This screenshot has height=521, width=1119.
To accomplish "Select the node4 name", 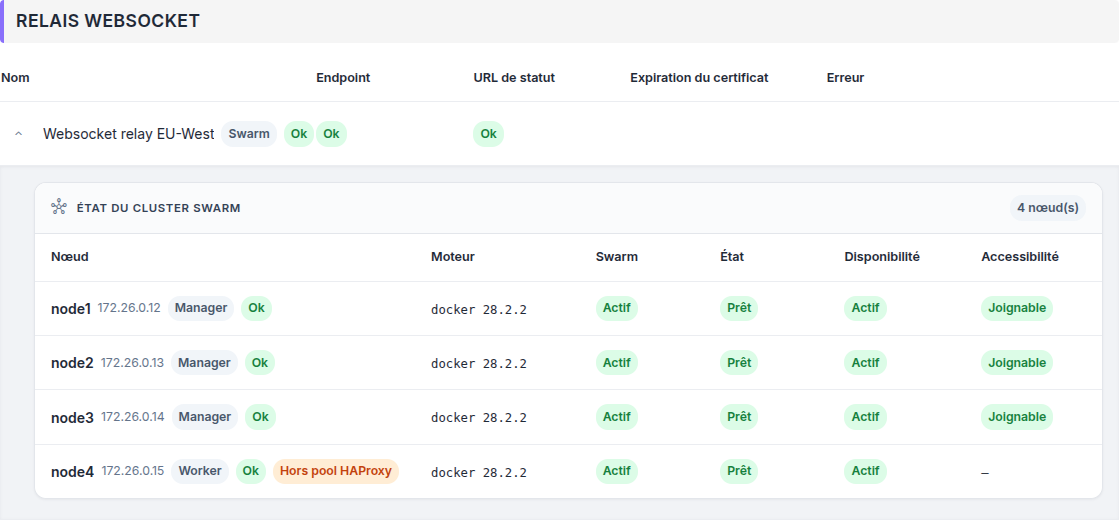I will point(73,472).
